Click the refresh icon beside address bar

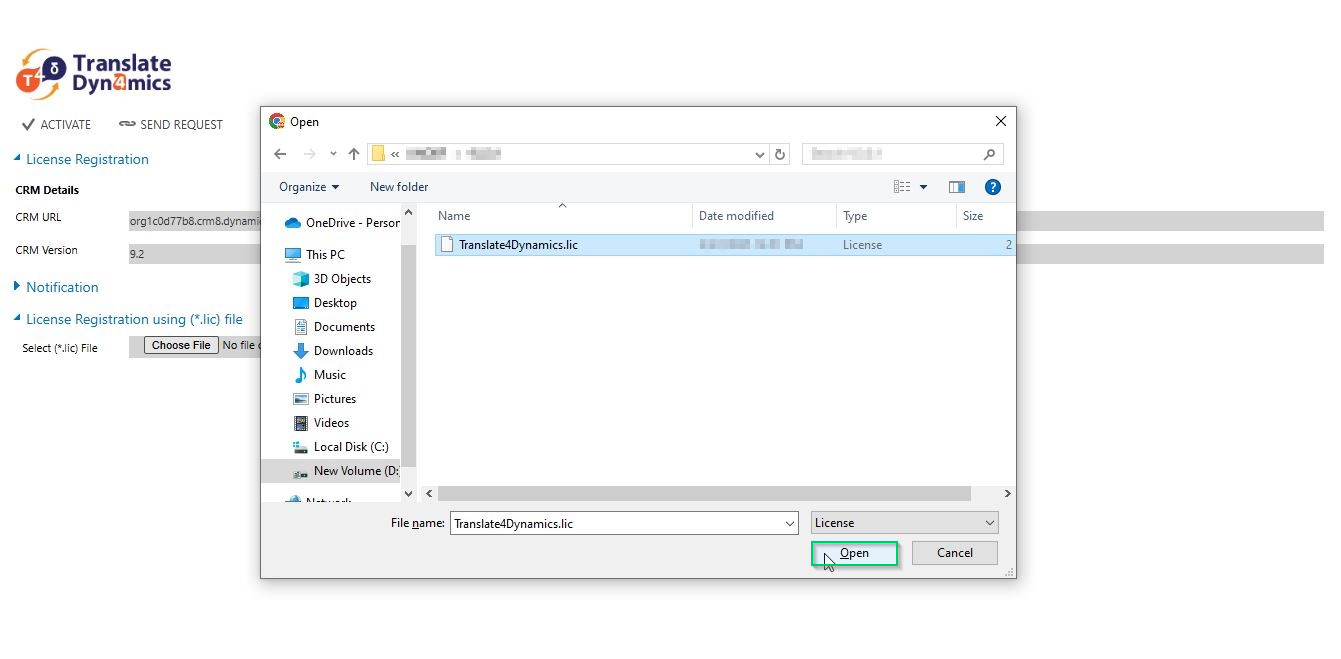tap(781, 154)
